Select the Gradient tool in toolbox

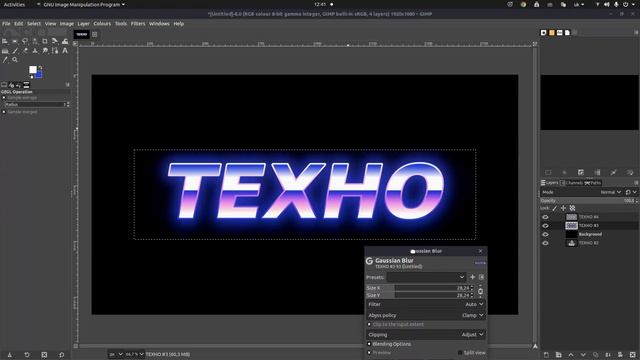tap(5, 51)
